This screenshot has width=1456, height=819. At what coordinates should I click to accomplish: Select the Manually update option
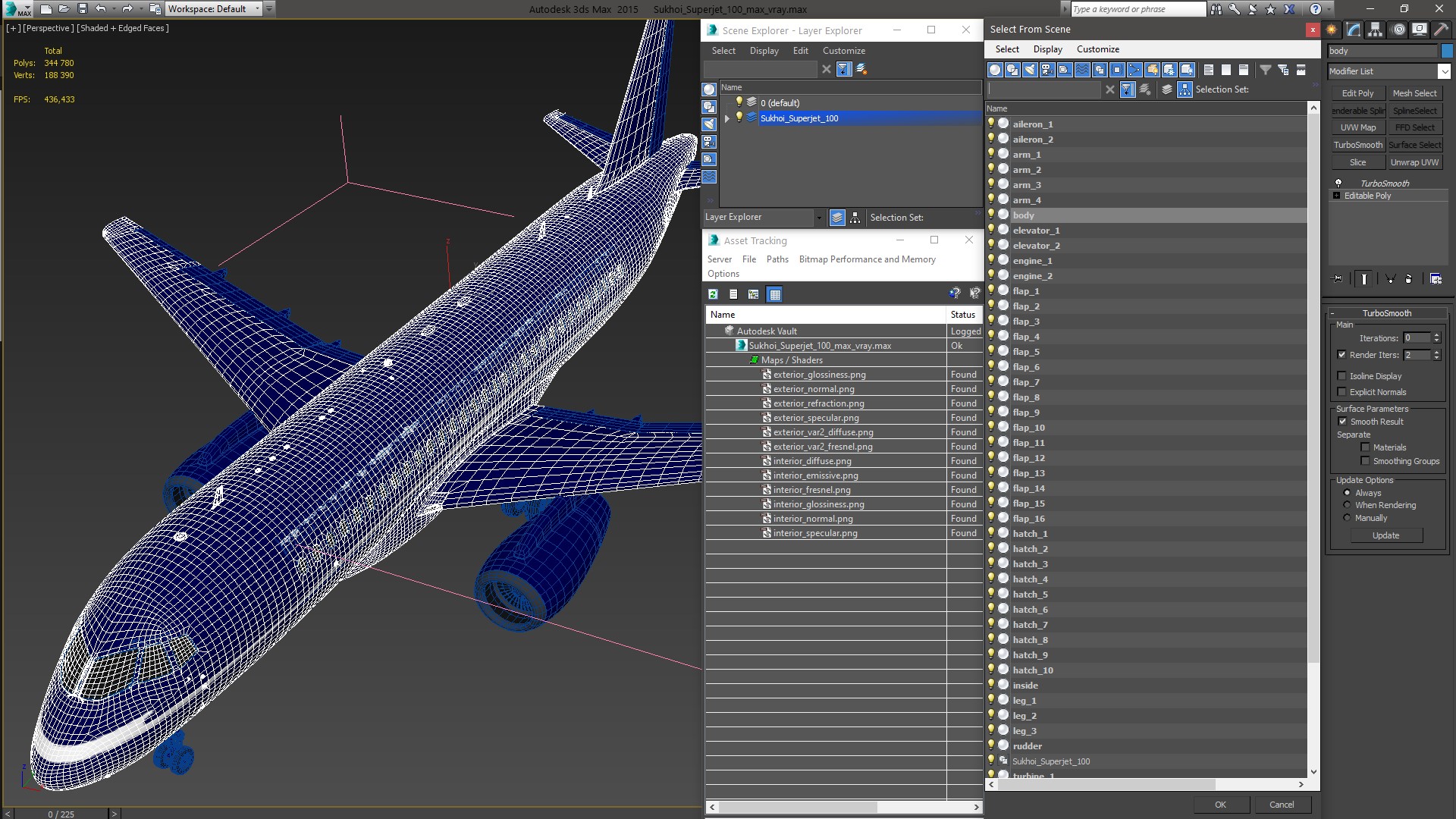(1347, 517)
